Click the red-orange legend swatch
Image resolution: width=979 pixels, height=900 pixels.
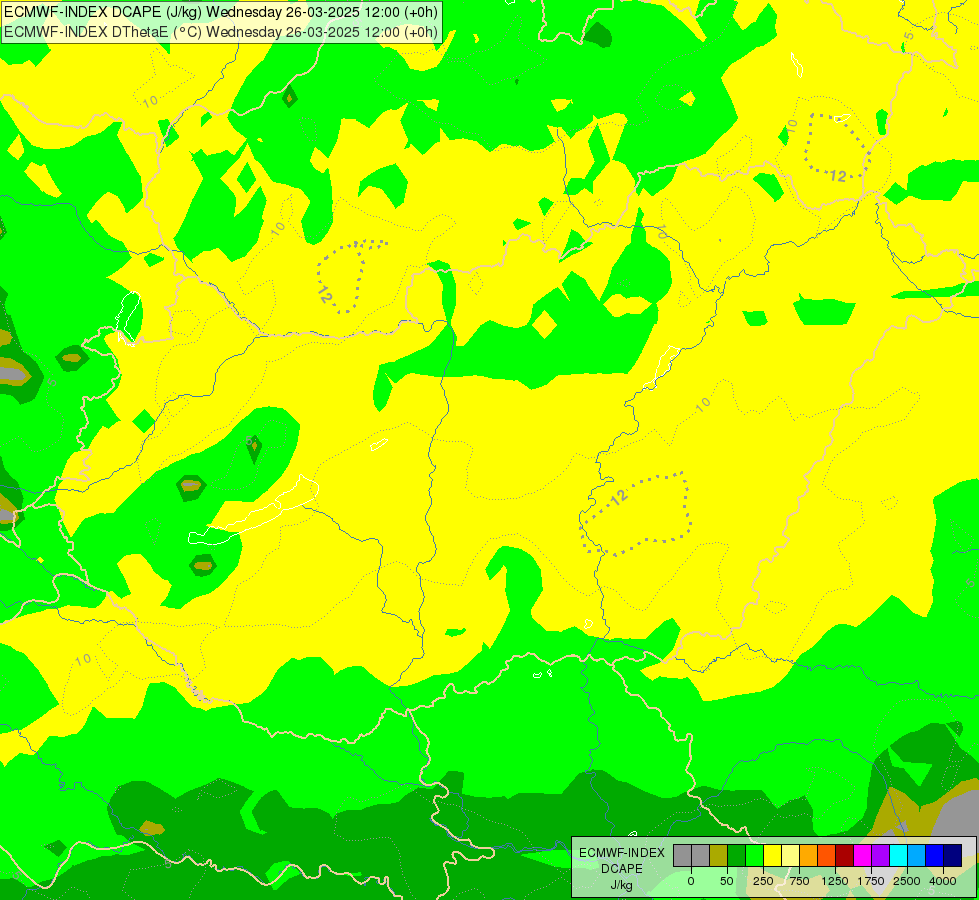click(827, 856)
